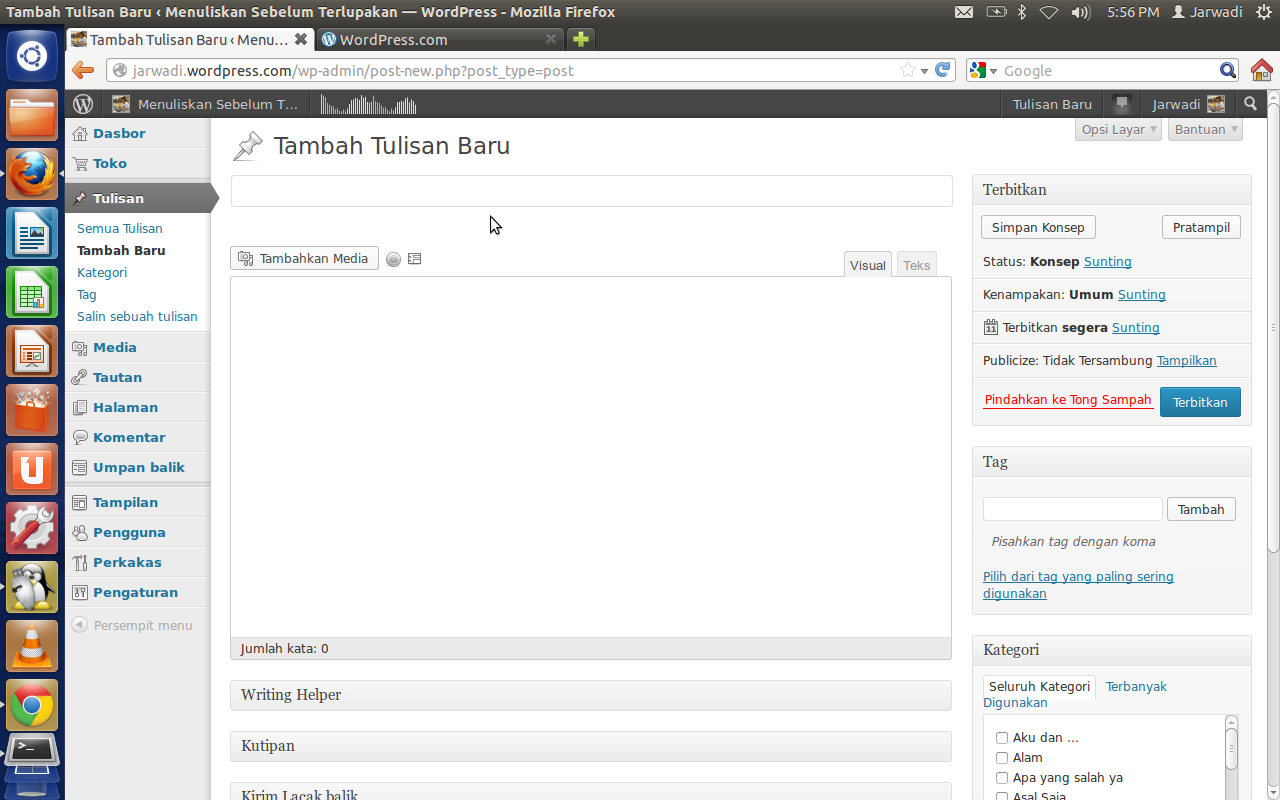Click the Firefox home icon
1280x800 pixels.
coord(1261,70)
